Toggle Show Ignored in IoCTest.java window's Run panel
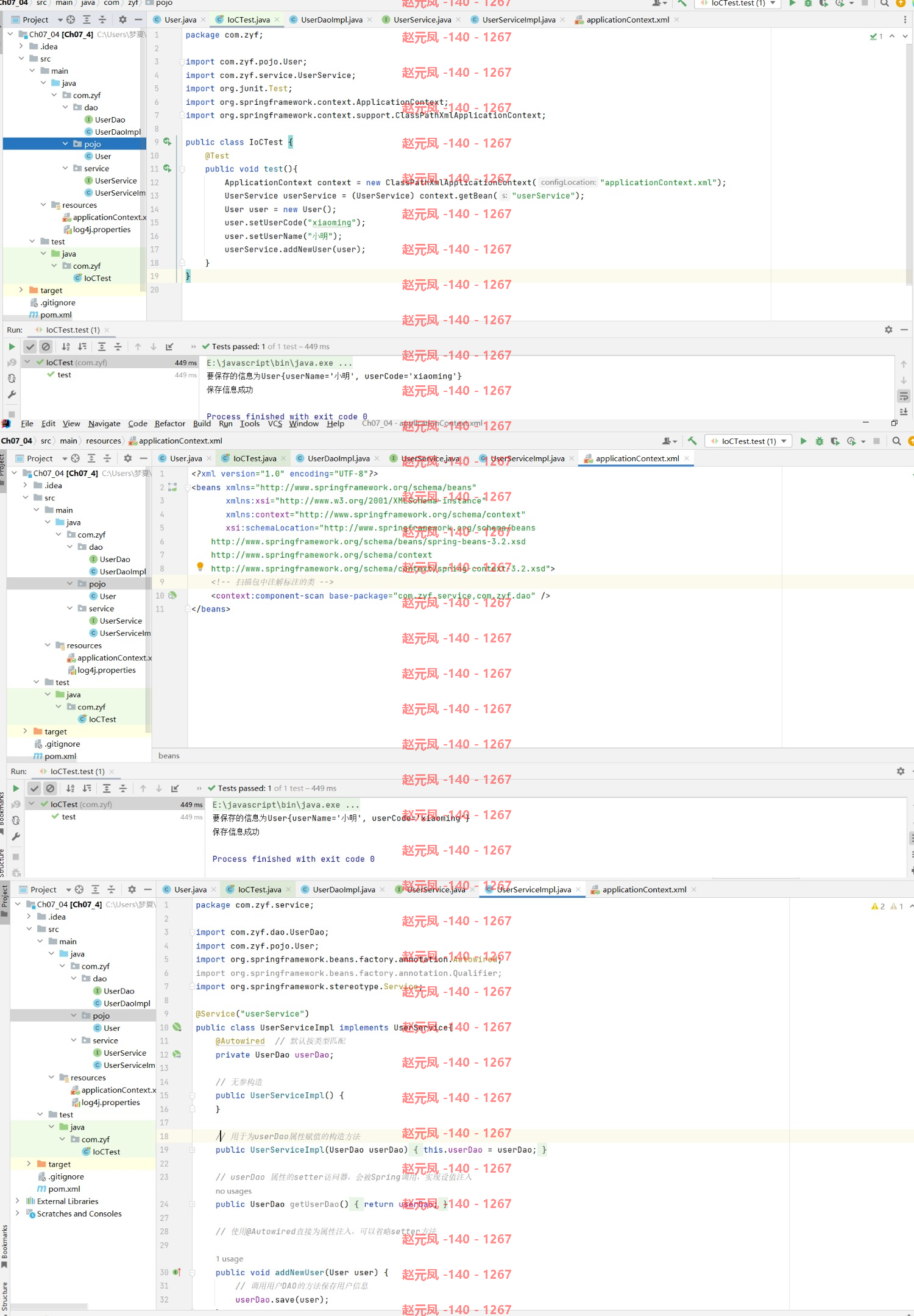Image resolution: width=914 pixels, height=1316 pixels. point(46,346)
